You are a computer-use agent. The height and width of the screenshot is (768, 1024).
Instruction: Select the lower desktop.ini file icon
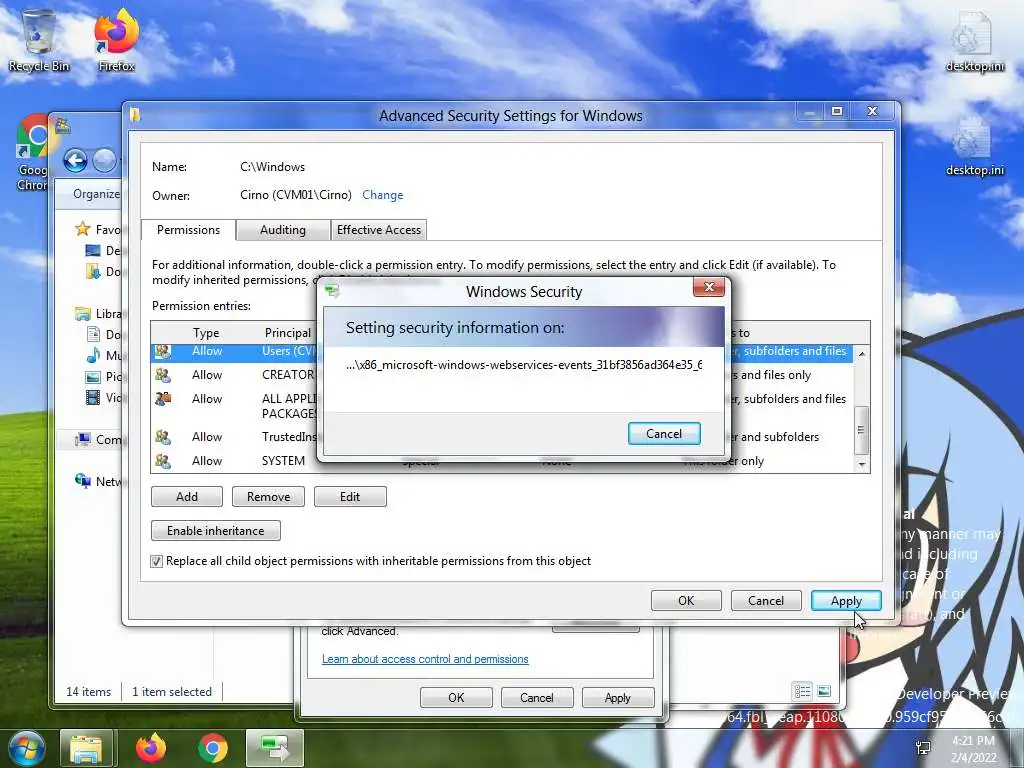click(x=974, y=146)
